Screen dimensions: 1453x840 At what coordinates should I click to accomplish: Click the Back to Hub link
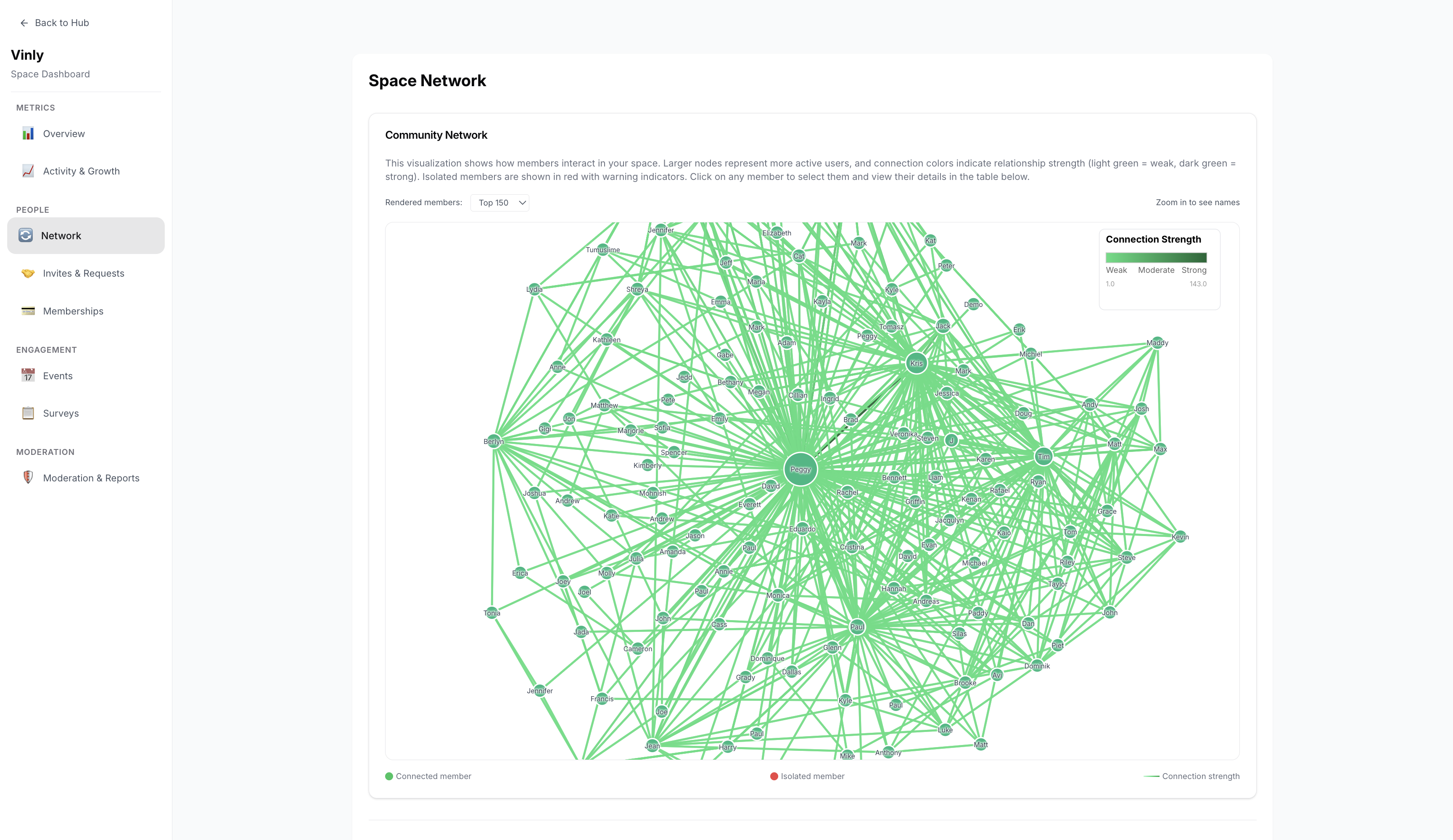point(54,23)
